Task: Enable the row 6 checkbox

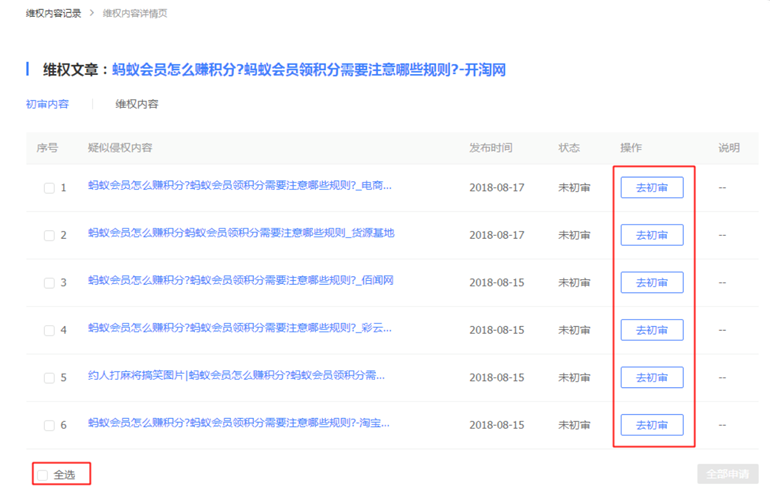Action: coord(49,426)
